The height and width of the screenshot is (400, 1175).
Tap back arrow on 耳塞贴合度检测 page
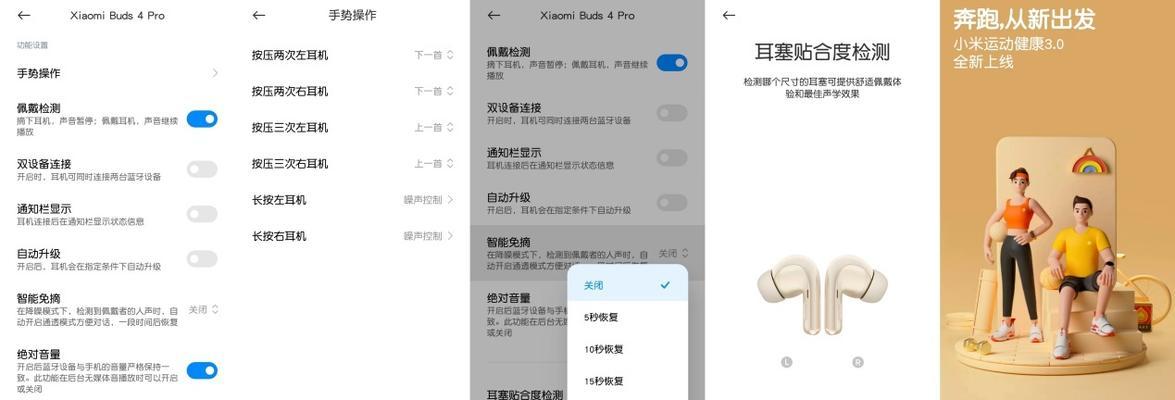point(728,15)
